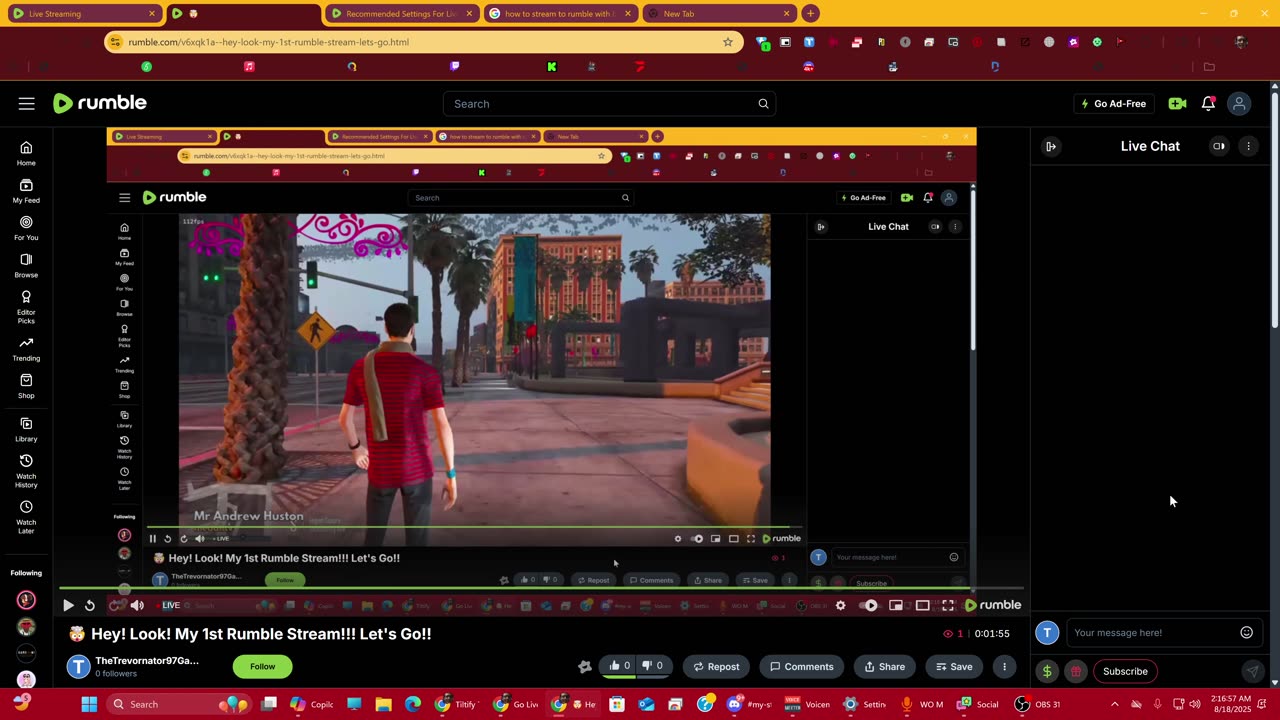This screenshot has width=1280, height=720.
Task: Click the dollar Rant icon
Action: (1047, 671)
